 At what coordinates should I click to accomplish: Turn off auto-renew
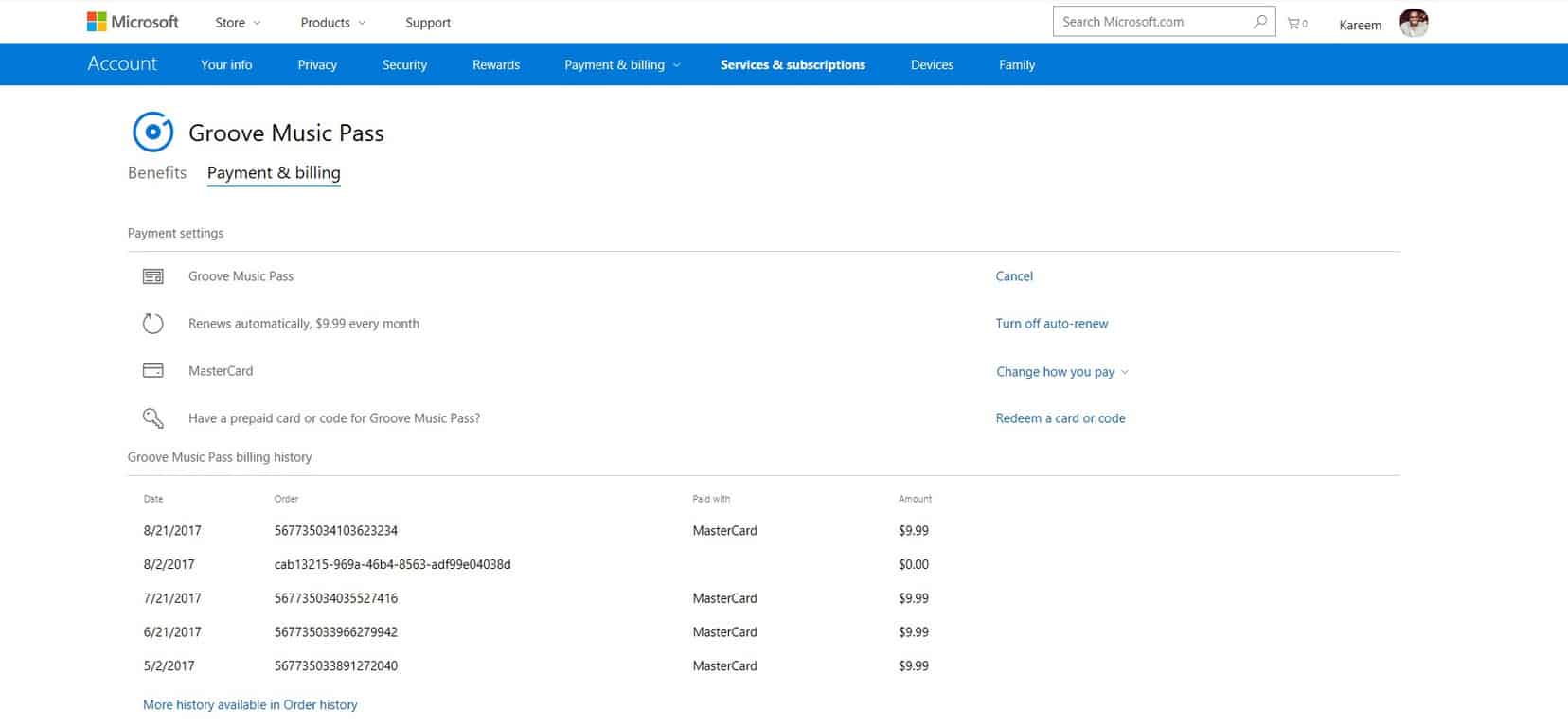coord(1052,324)
